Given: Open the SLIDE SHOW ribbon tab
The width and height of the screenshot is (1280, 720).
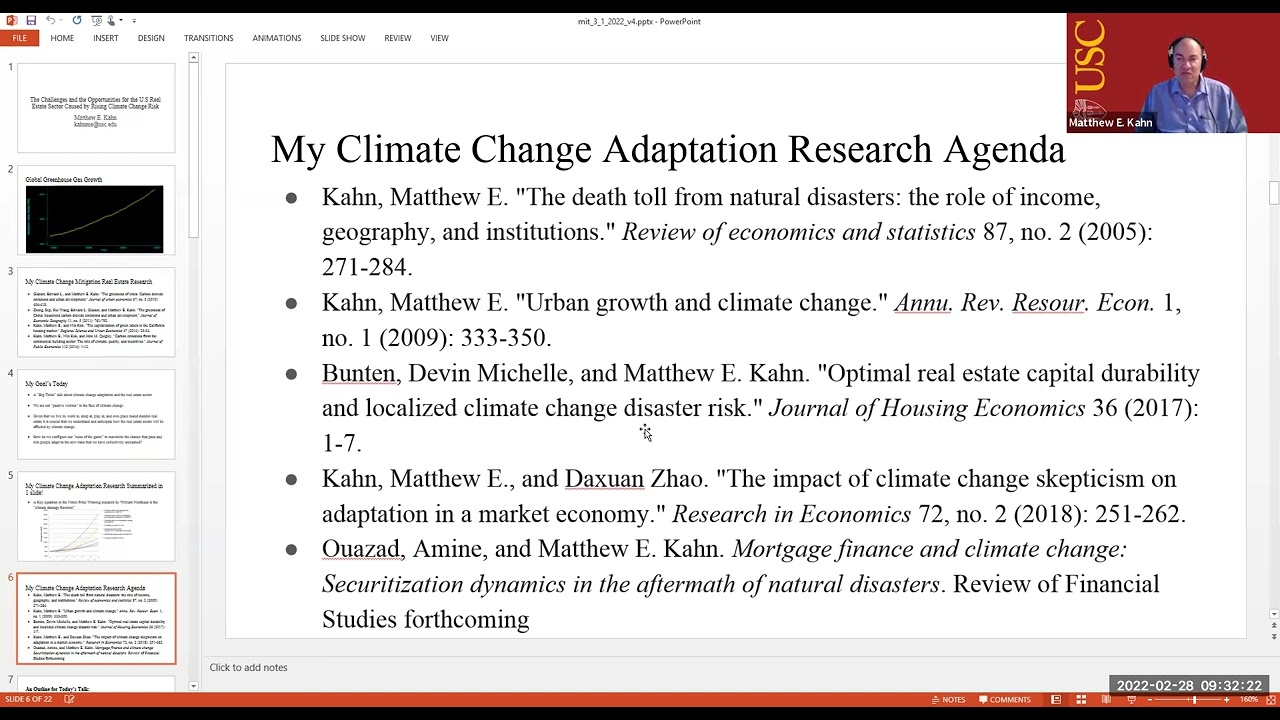Looking at the screenshot, I should [343, 38].
